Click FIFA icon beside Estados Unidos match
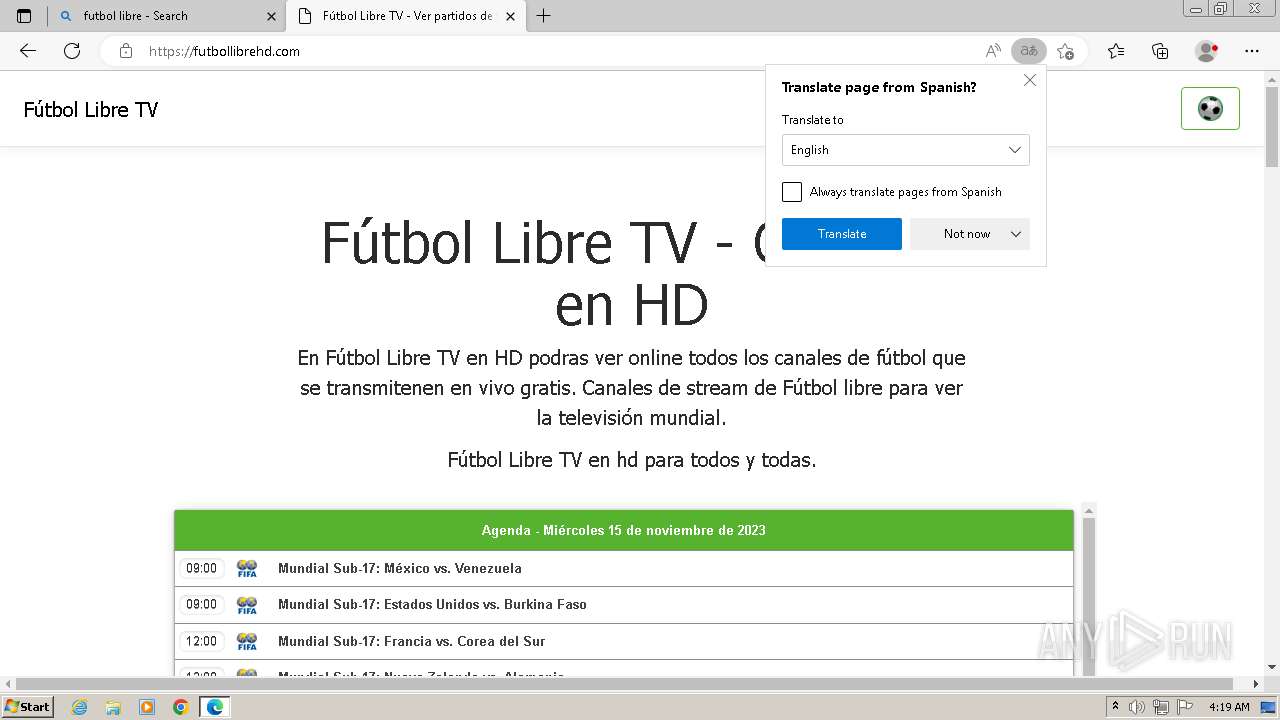The width and height of the screenshot is (1280, 720). pyautogui.click(x=247, y=604)
